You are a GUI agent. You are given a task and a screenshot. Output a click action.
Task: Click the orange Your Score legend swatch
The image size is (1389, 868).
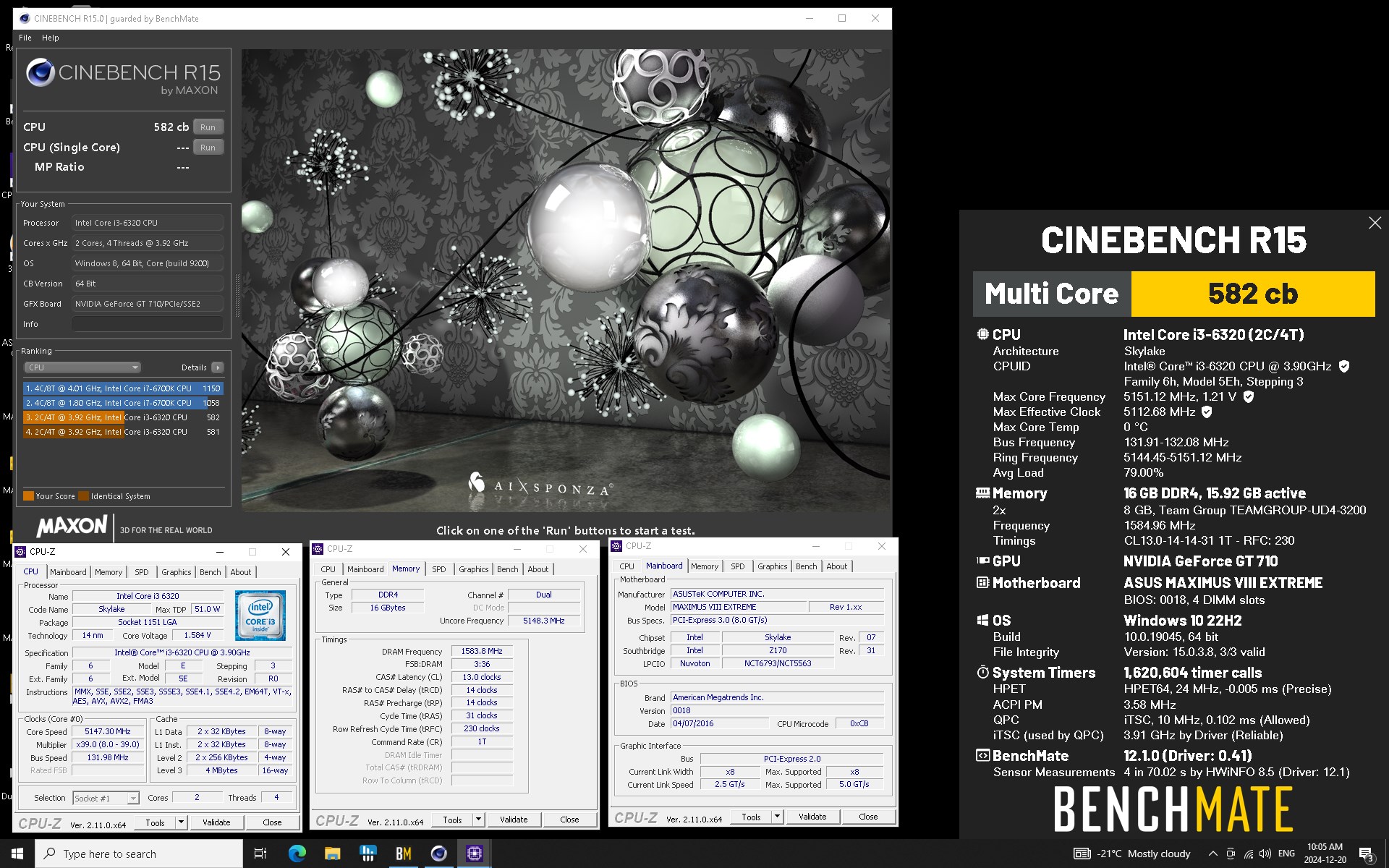tap(28, 496)
